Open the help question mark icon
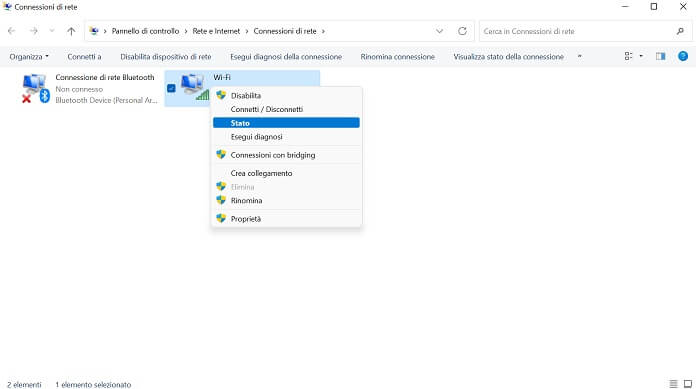 [683, 56]
